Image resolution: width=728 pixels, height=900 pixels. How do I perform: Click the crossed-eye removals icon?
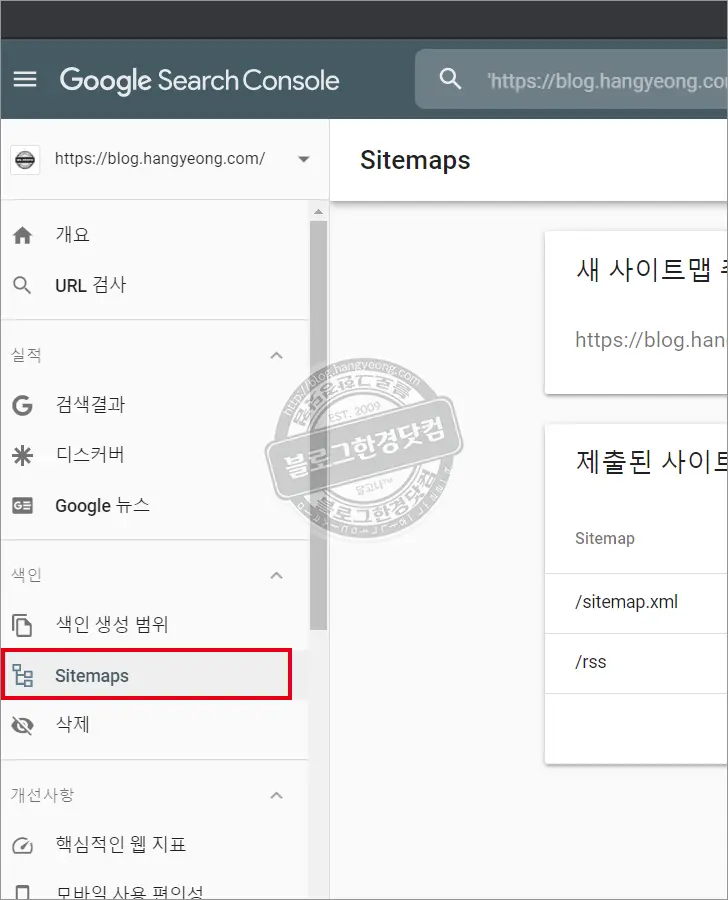click(x=22, y=726)
